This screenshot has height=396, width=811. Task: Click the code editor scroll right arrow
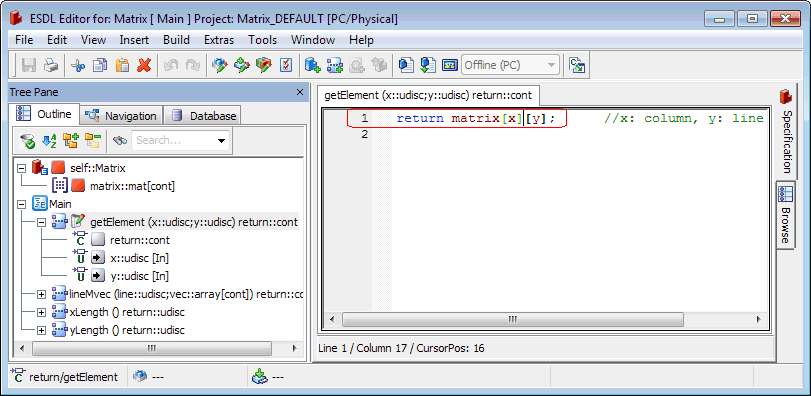pos(758,319)
